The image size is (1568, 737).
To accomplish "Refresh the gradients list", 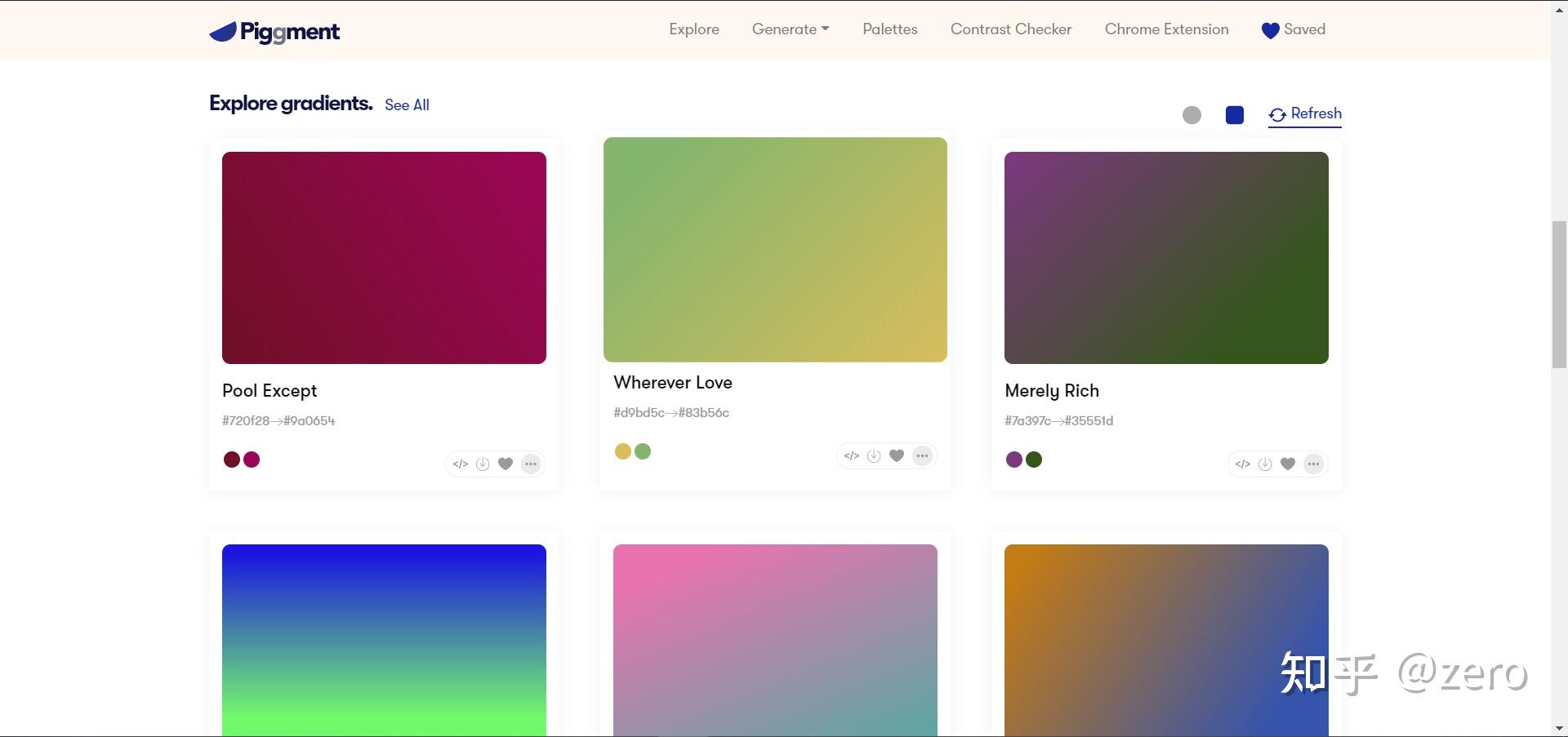I will [x=1305, y=114].
